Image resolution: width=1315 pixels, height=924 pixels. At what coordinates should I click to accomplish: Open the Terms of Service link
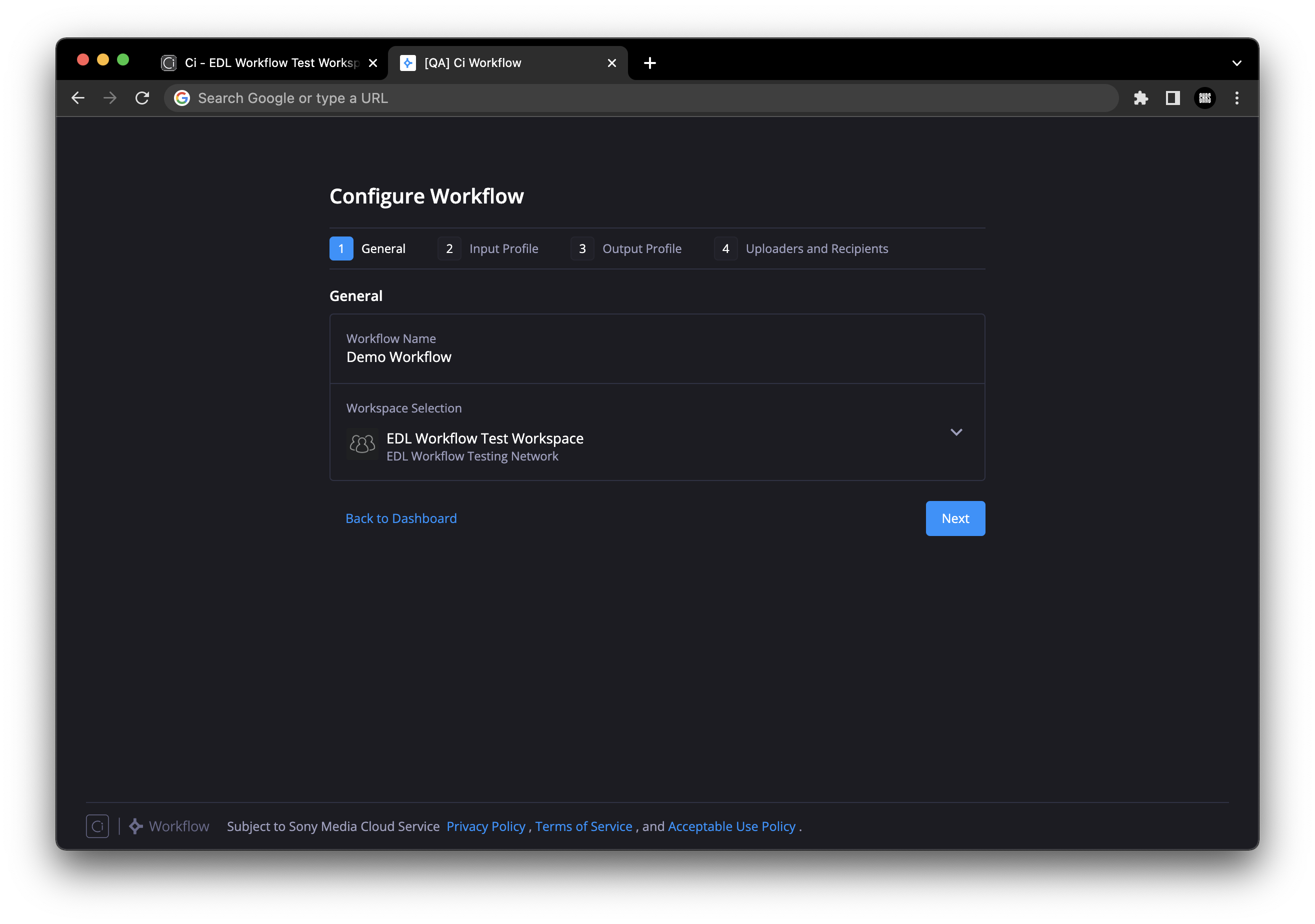583,826
